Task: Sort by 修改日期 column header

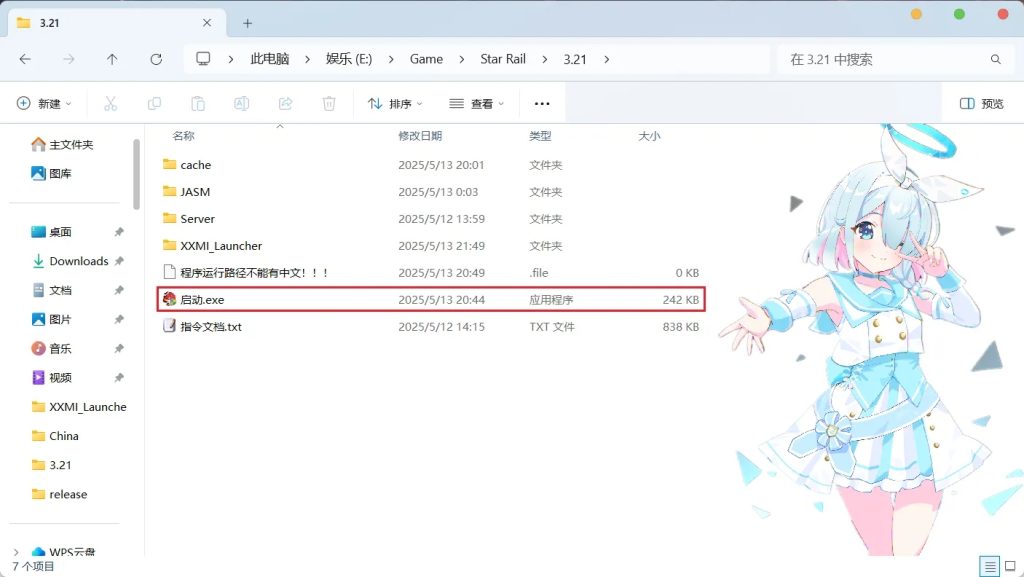Action: click(420, 136)
